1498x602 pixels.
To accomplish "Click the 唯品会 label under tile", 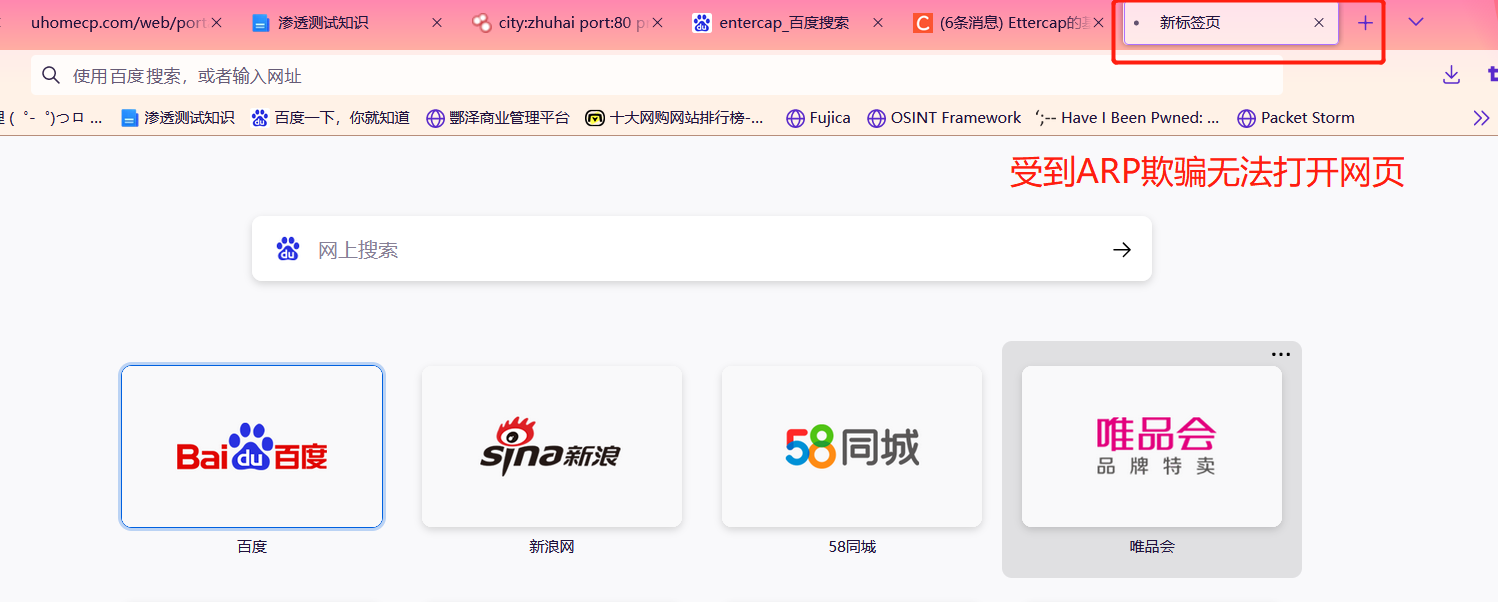I will 1152,547.
